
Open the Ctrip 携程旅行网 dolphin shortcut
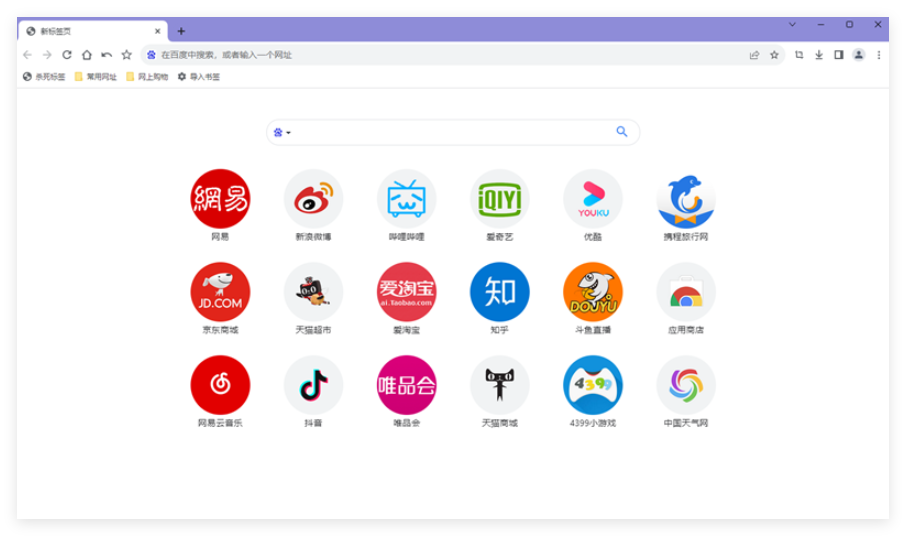click(686, 199)
